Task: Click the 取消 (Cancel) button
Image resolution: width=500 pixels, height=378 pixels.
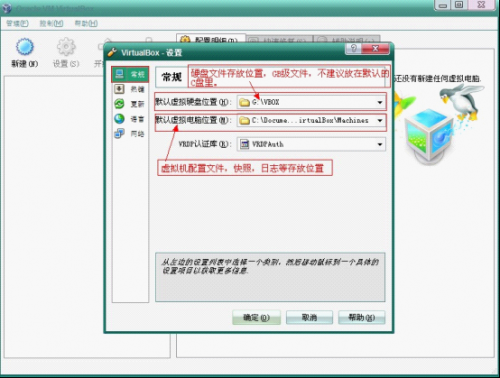Action: pyautogui.click(x=309, y=317)
